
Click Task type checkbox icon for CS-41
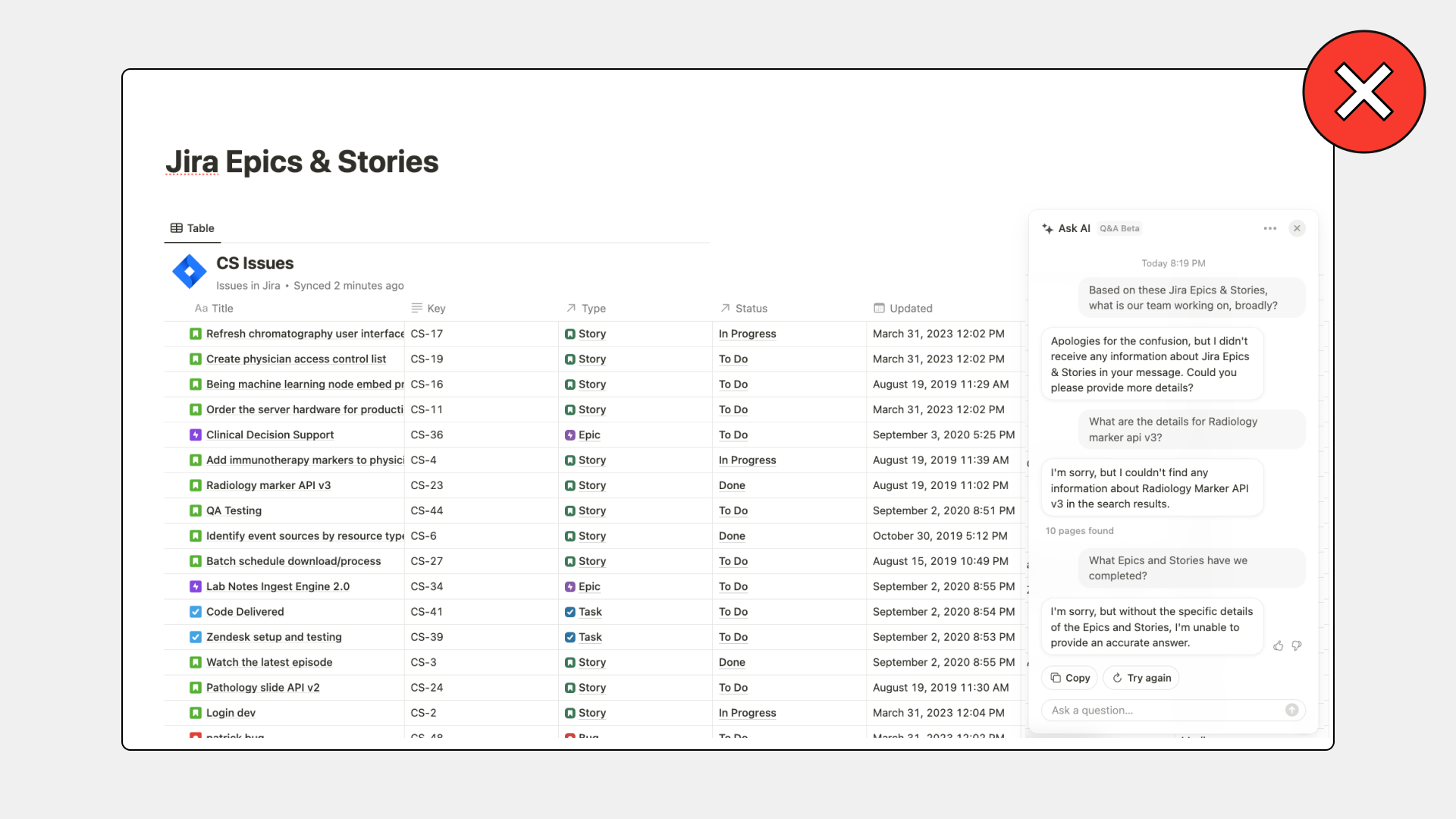click(570, 612)
